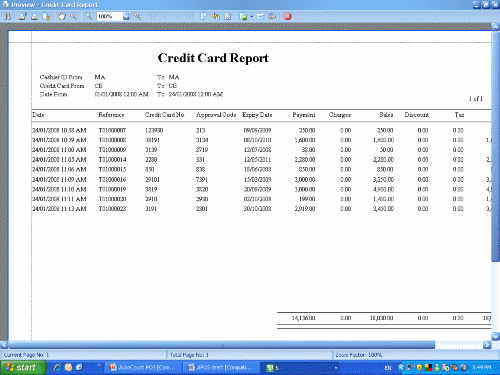Click the 100% zoom input field

click(x=110, y=16)
